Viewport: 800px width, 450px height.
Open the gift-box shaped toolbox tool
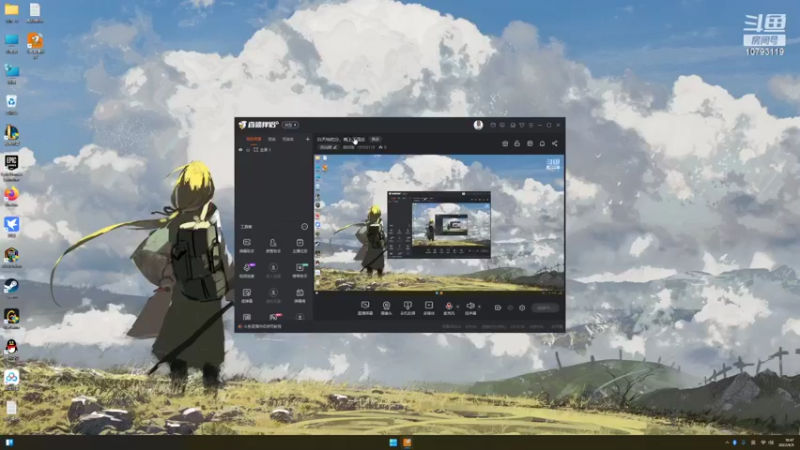pyautogui.click(x=299, y=295)
